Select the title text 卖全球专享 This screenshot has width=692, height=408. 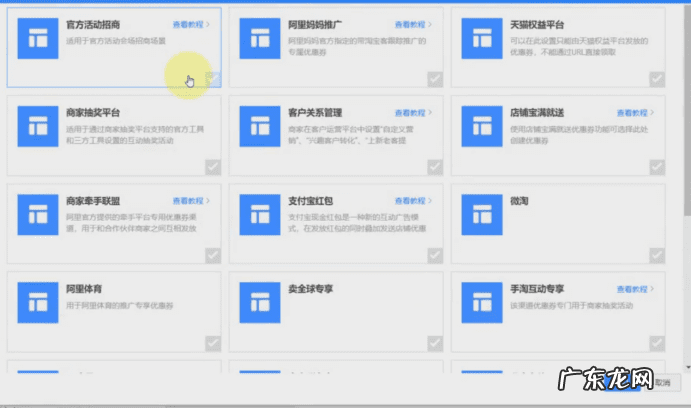pos(311,289)
